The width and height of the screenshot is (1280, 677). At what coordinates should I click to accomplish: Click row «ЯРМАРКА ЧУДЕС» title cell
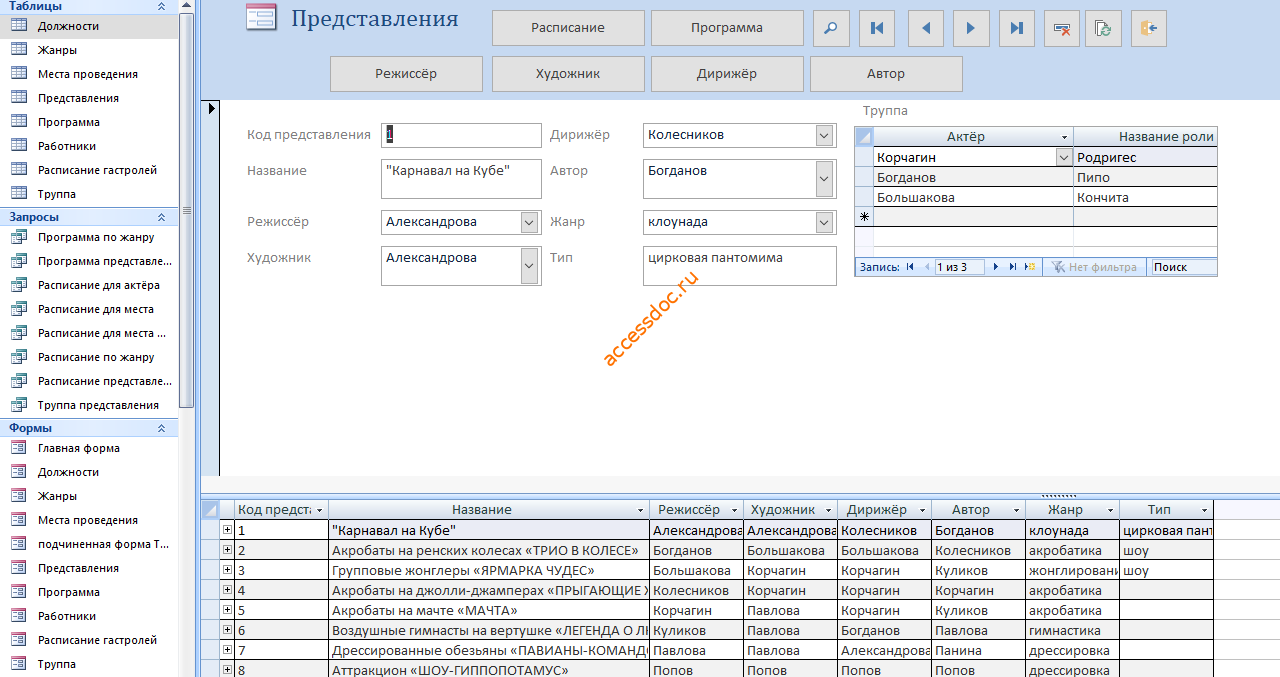point(489,570)
